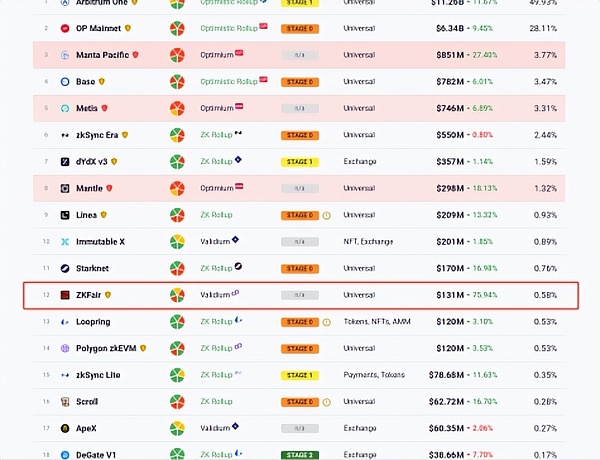Click the ZKFair red square logo
This screenshot has width=600, height=460.
(x=65, y=295)
